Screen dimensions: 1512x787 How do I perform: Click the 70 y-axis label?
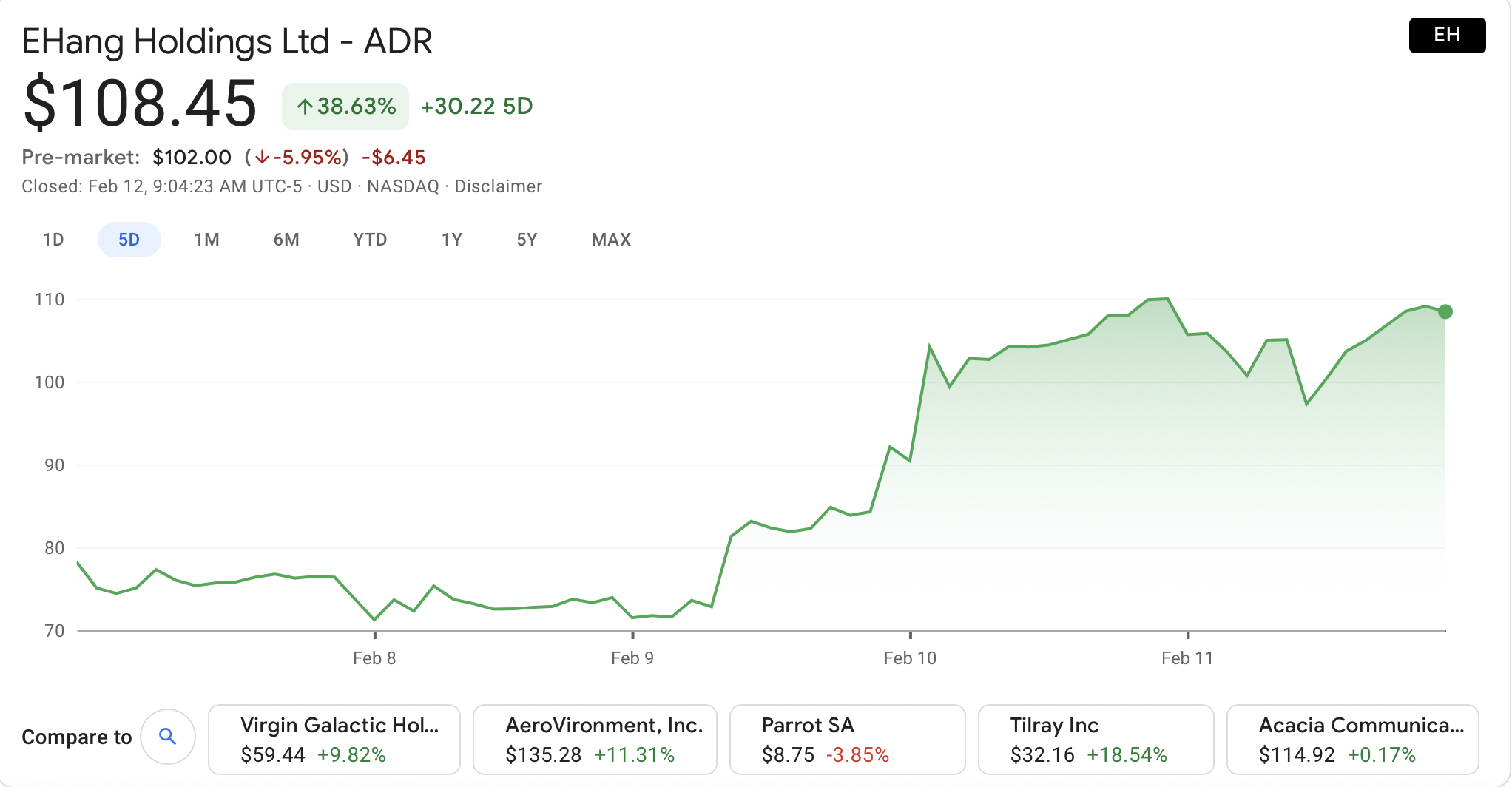pyautogui.click(x=55, y=631)
